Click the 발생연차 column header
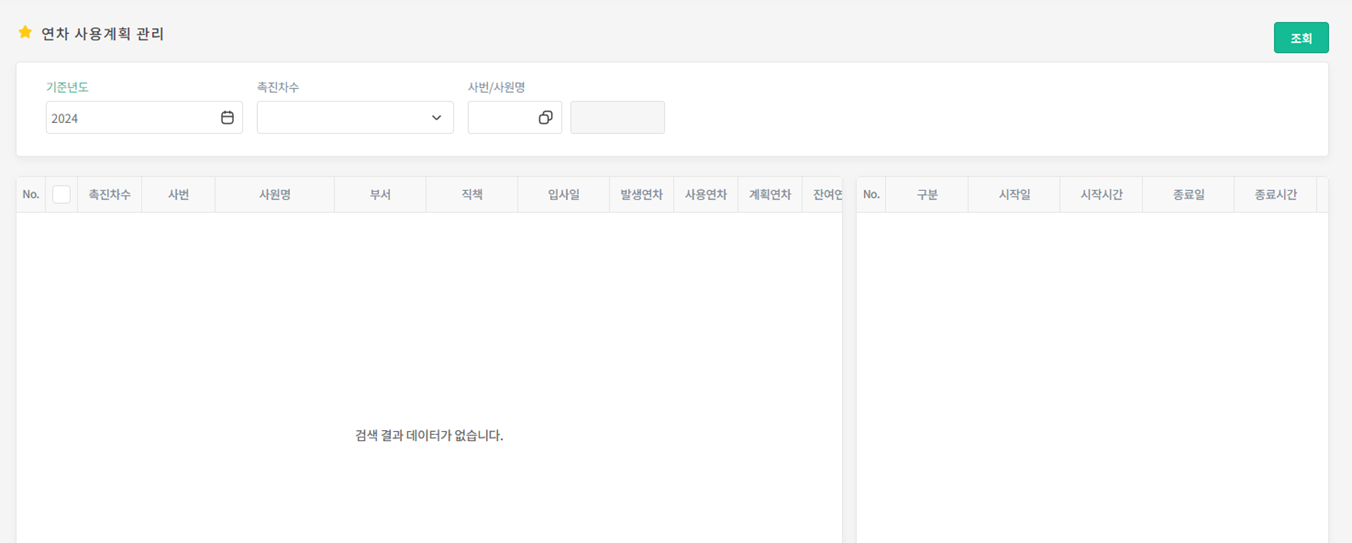Screen dimensions: 1352x543 click(x=641, y=195)
